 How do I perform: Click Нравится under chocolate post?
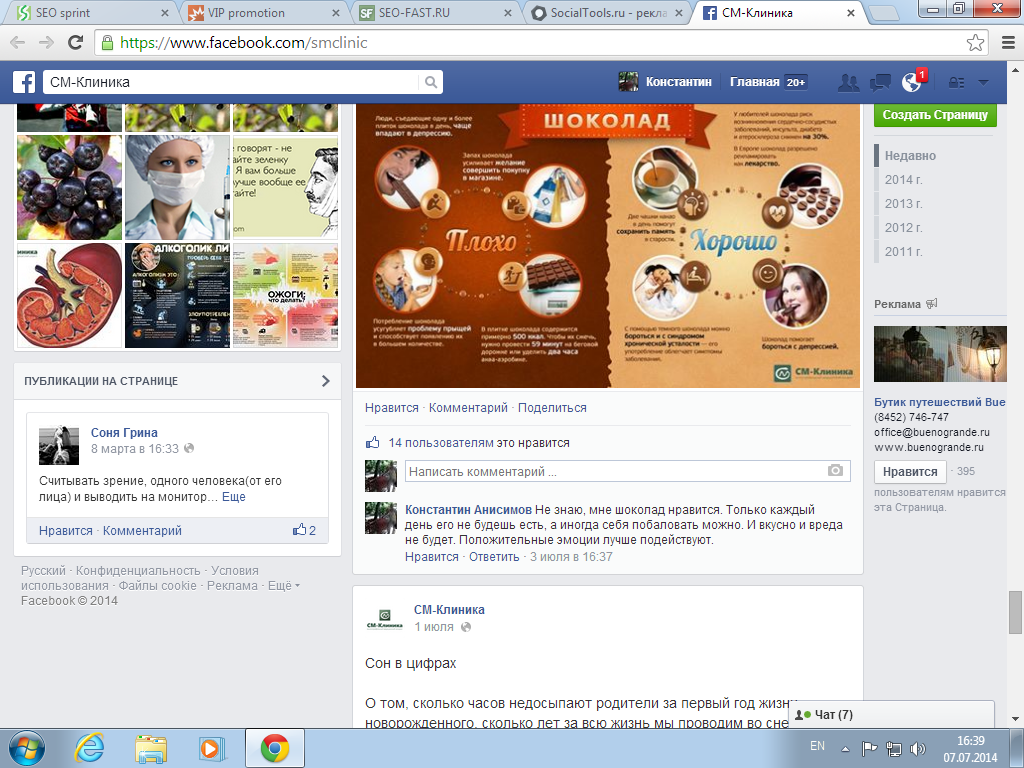point(392,408)
